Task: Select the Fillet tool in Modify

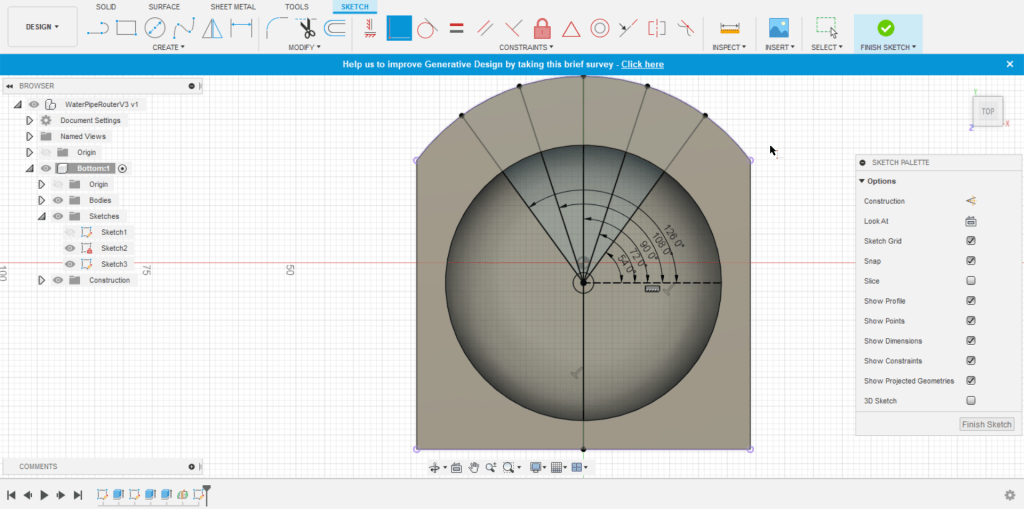Action: point(277,28)
